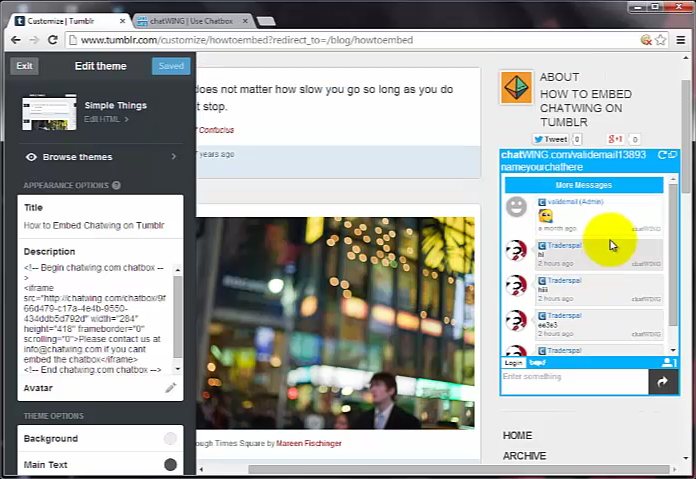Exit the theme editor
The height and width of the screenshot is (479, 696).
(x=24, y=66)
